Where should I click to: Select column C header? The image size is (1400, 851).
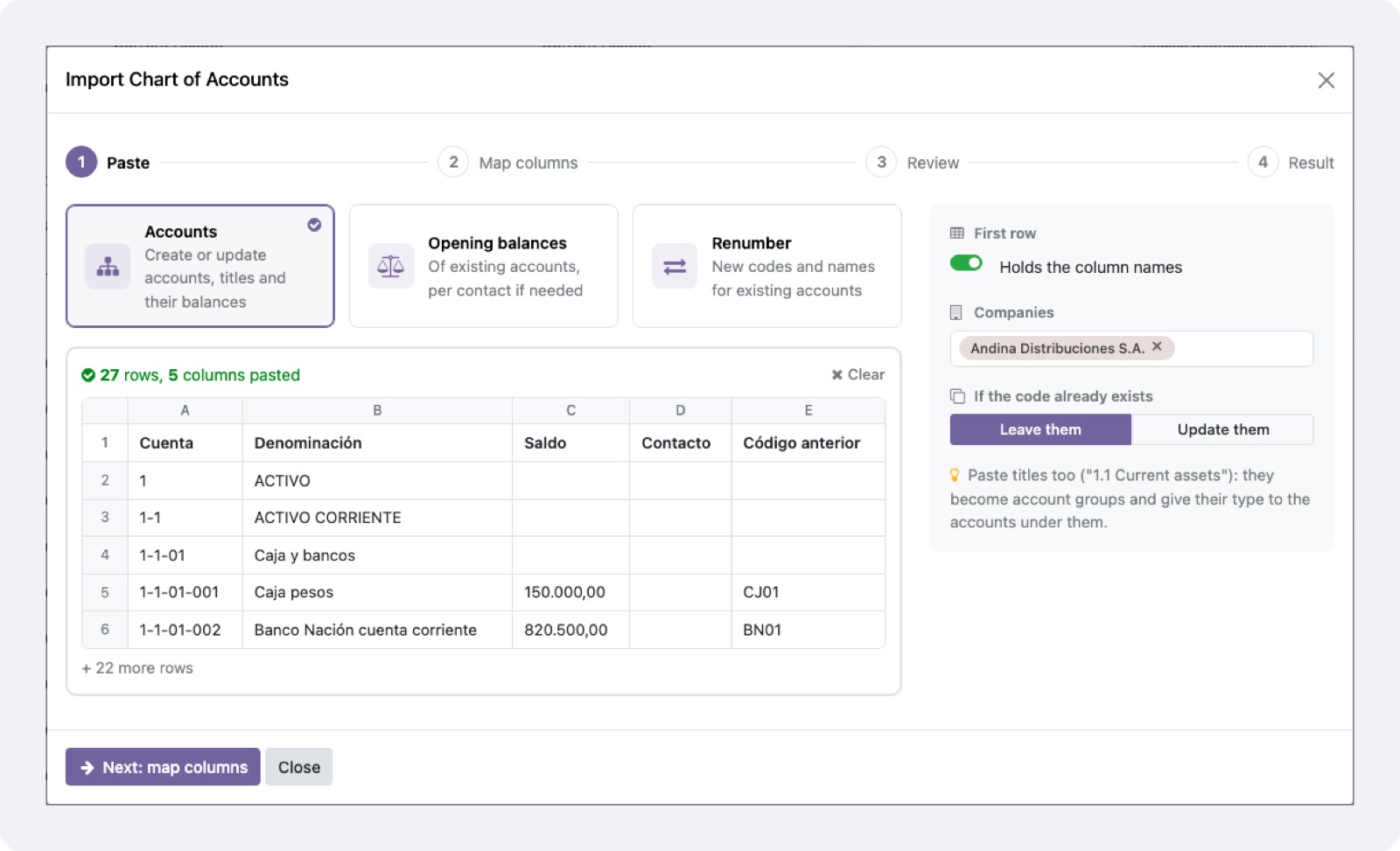(x=570, y=410)
